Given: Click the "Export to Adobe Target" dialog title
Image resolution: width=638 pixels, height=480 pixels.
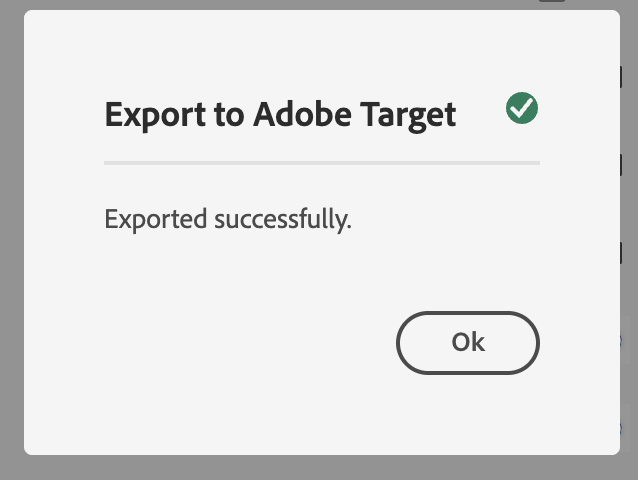Looking at the screenshot, I should [280, 114].
